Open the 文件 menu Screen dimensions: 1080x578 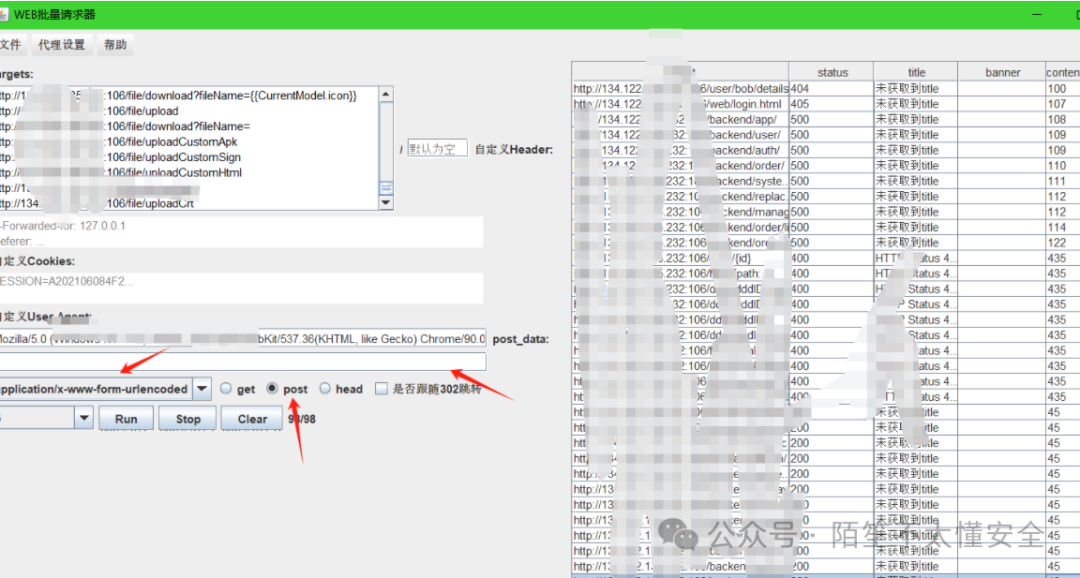10,45
